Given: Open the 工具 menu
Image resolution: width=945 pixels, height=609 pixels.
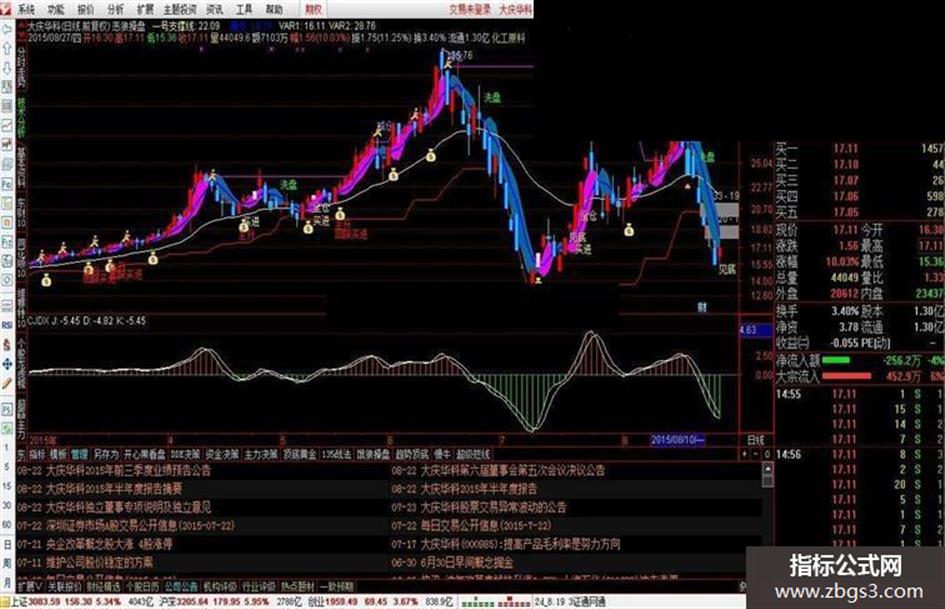Looking at the screenshot, I should (244, 9).
